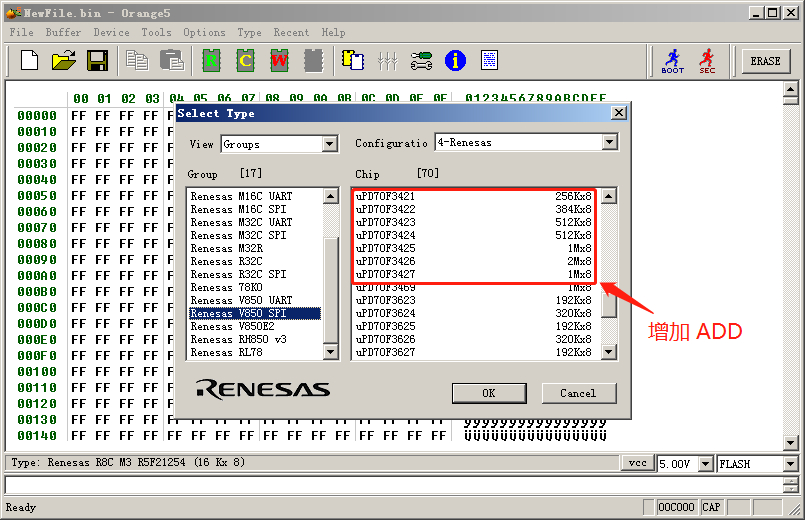Click the ERASE button
This screenshot has width=805, height=520.
[765, 61]
